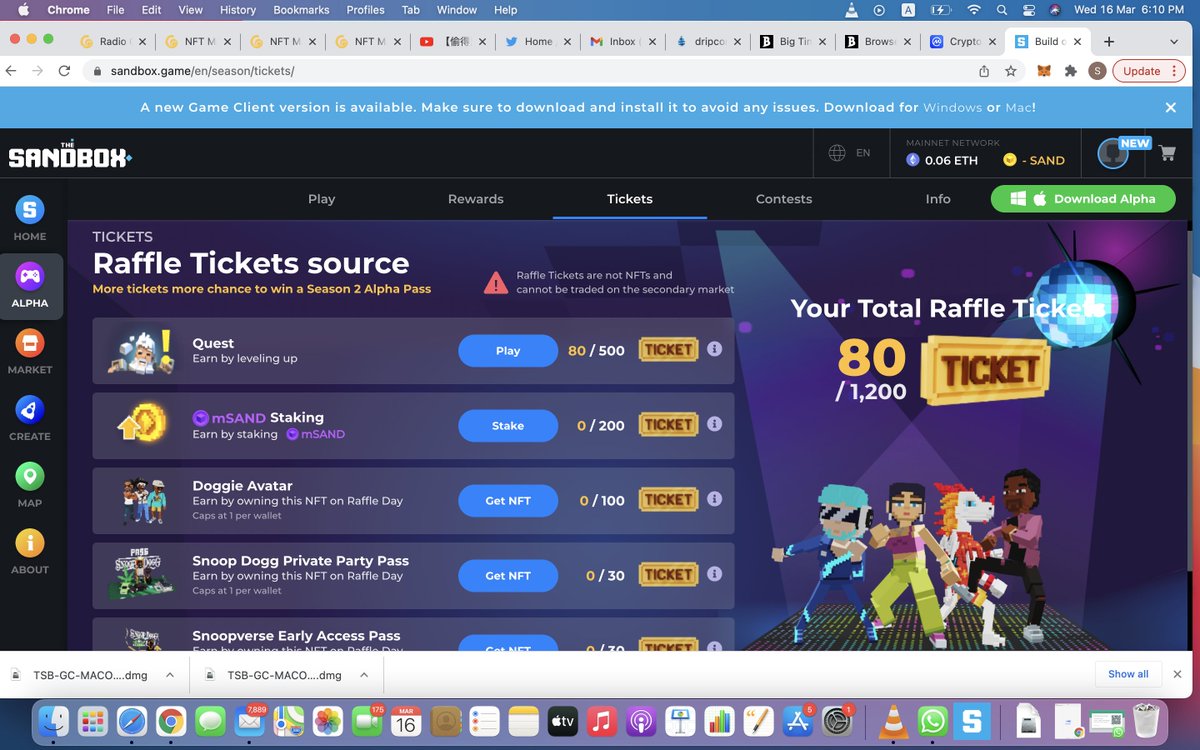Open the Chrome extensions puzzle icon
Viewport: 1200px width, 750px height.
(1071, 71)
